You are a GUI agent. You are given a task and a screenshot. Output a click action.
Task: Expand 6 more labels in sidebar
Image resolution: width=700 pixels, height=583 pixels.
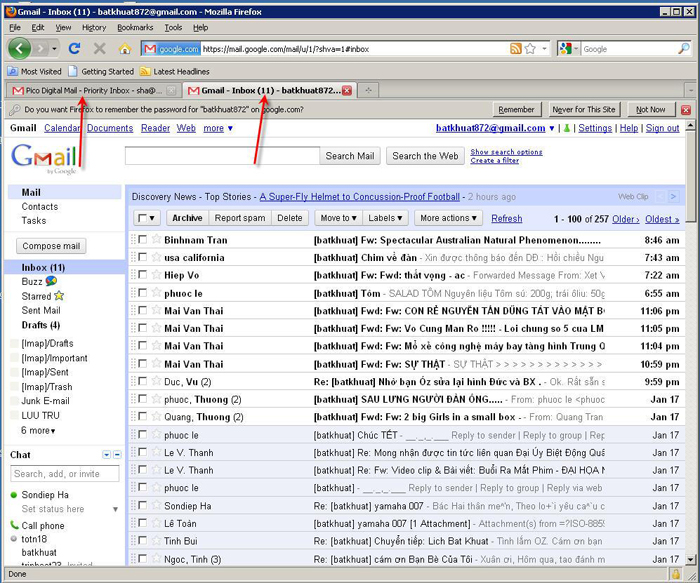click(x=38, y=430)
